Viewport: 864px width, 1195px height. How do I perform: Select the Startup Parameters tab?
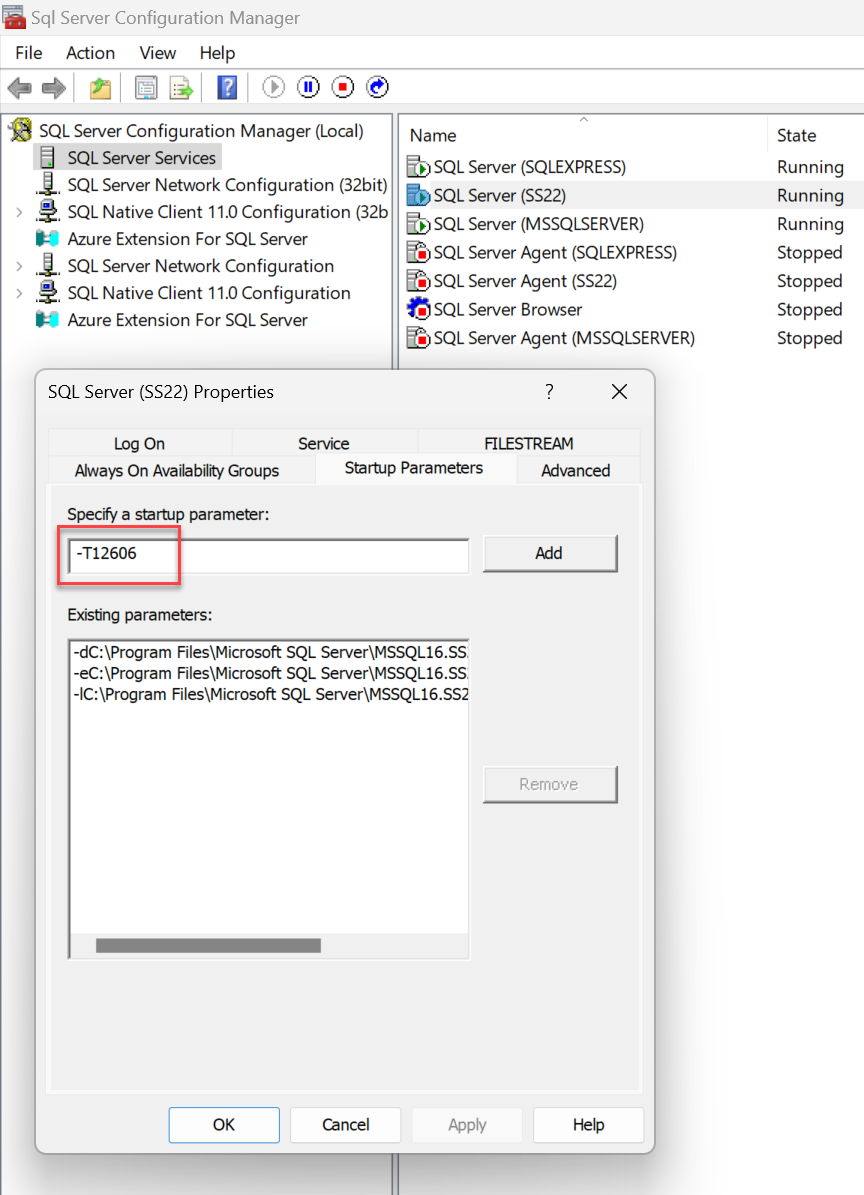(414, 468)
